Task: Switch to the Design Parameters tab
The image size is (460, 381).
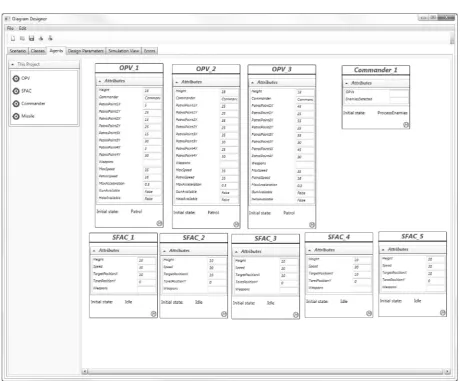Action: [86, 51]
